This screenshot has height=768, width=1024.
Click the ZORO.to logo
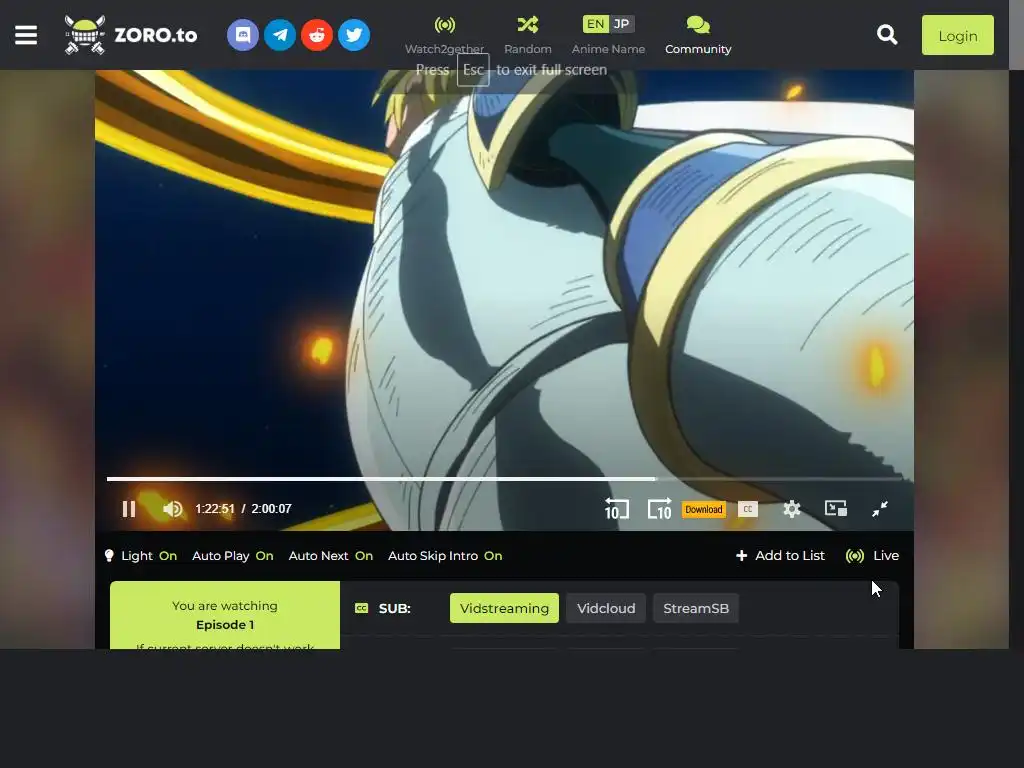pyautogui.click(x=131, y=35)
